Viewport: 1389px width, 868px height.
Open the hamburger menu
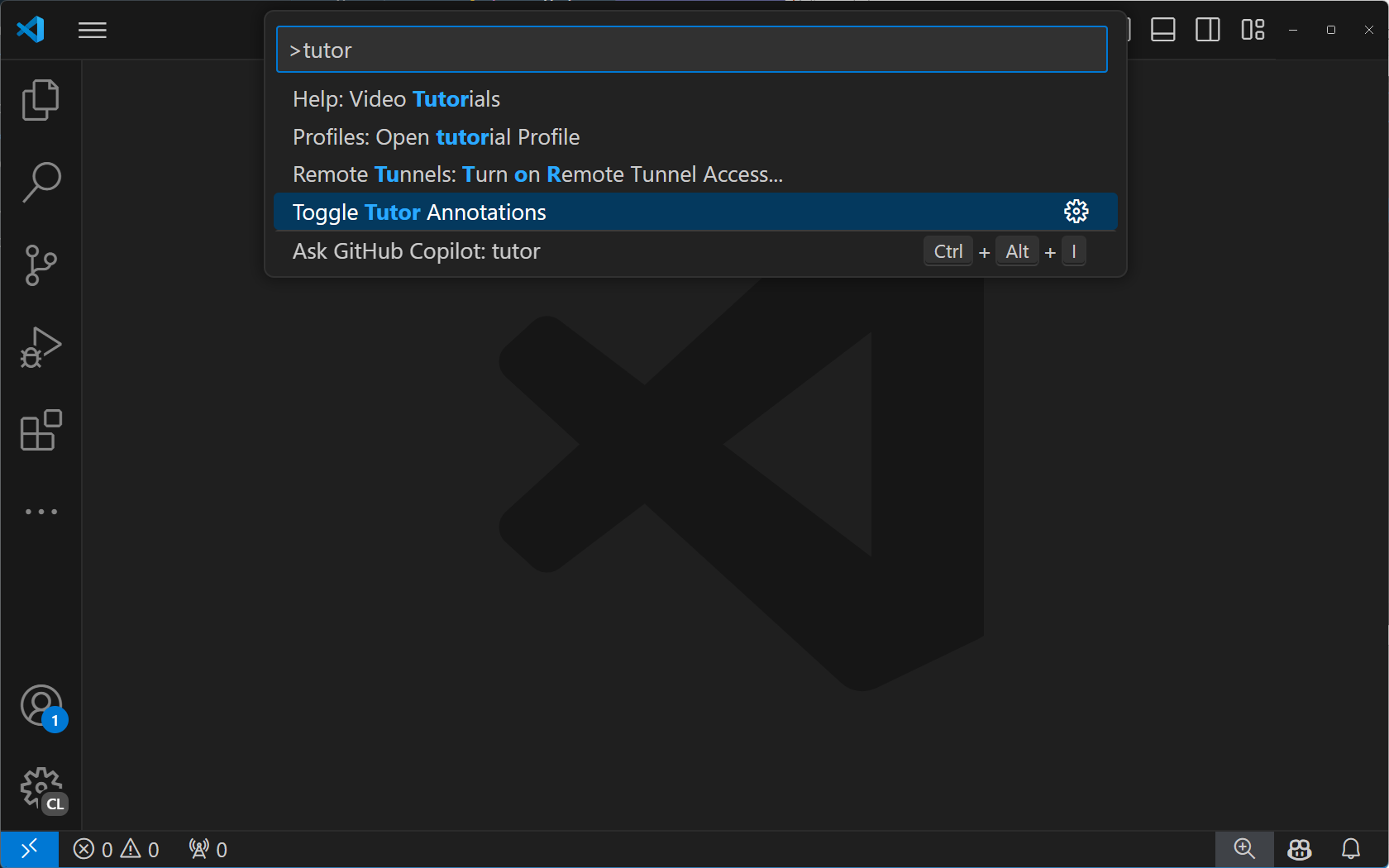92,30
